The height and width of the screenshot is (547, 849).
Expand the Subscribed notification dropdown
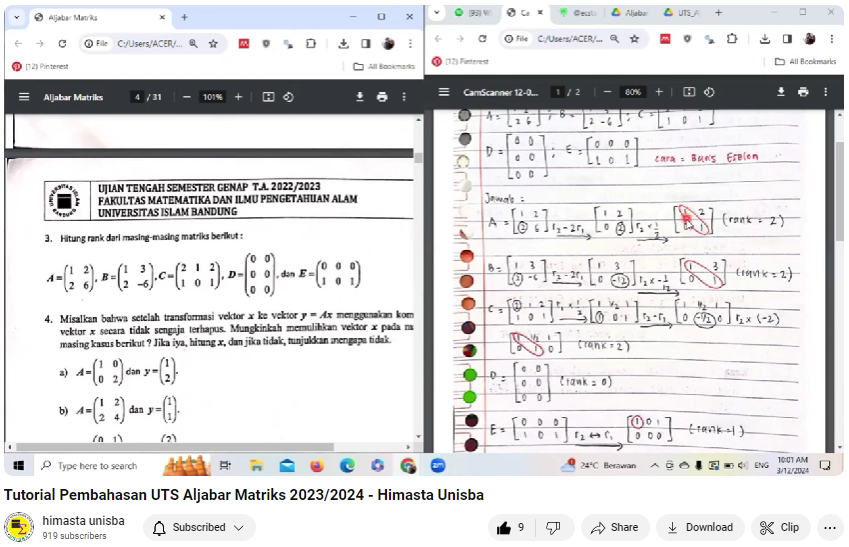click(199, 527)
